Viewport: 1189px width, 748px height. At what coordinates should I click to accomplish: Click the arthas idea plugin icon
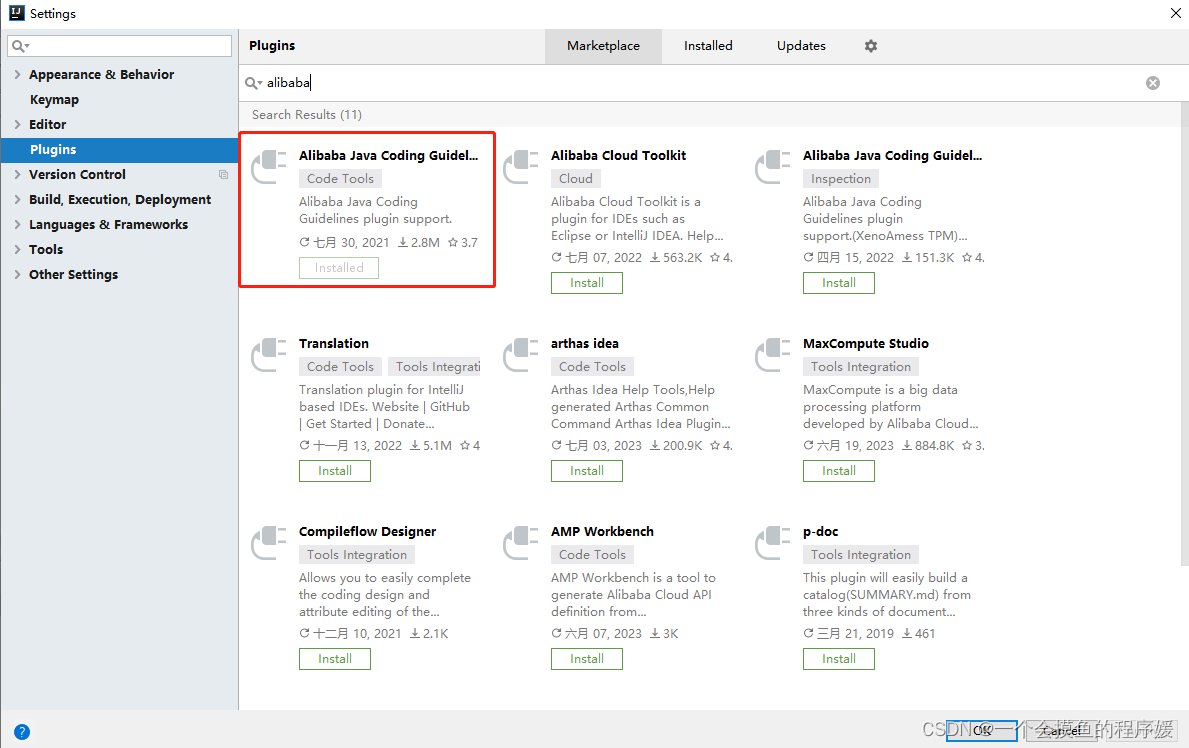(x=520, y=354)
